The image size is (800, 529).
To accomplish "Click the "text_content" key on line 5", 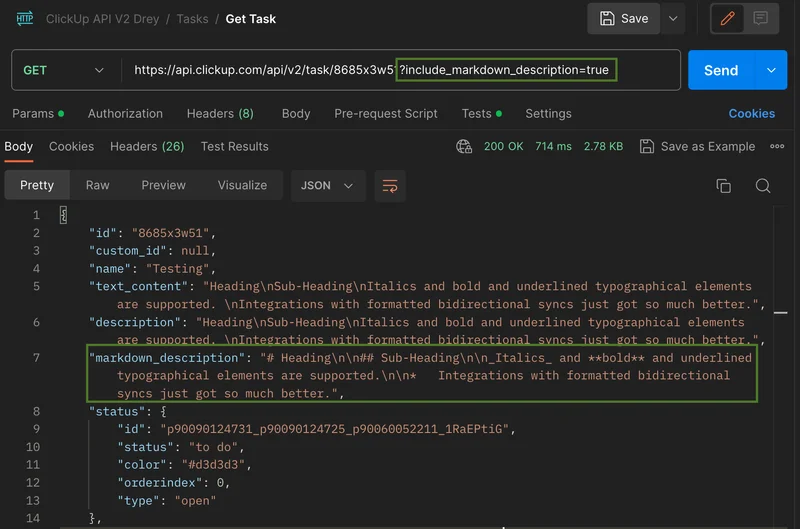I will (138, 287).
